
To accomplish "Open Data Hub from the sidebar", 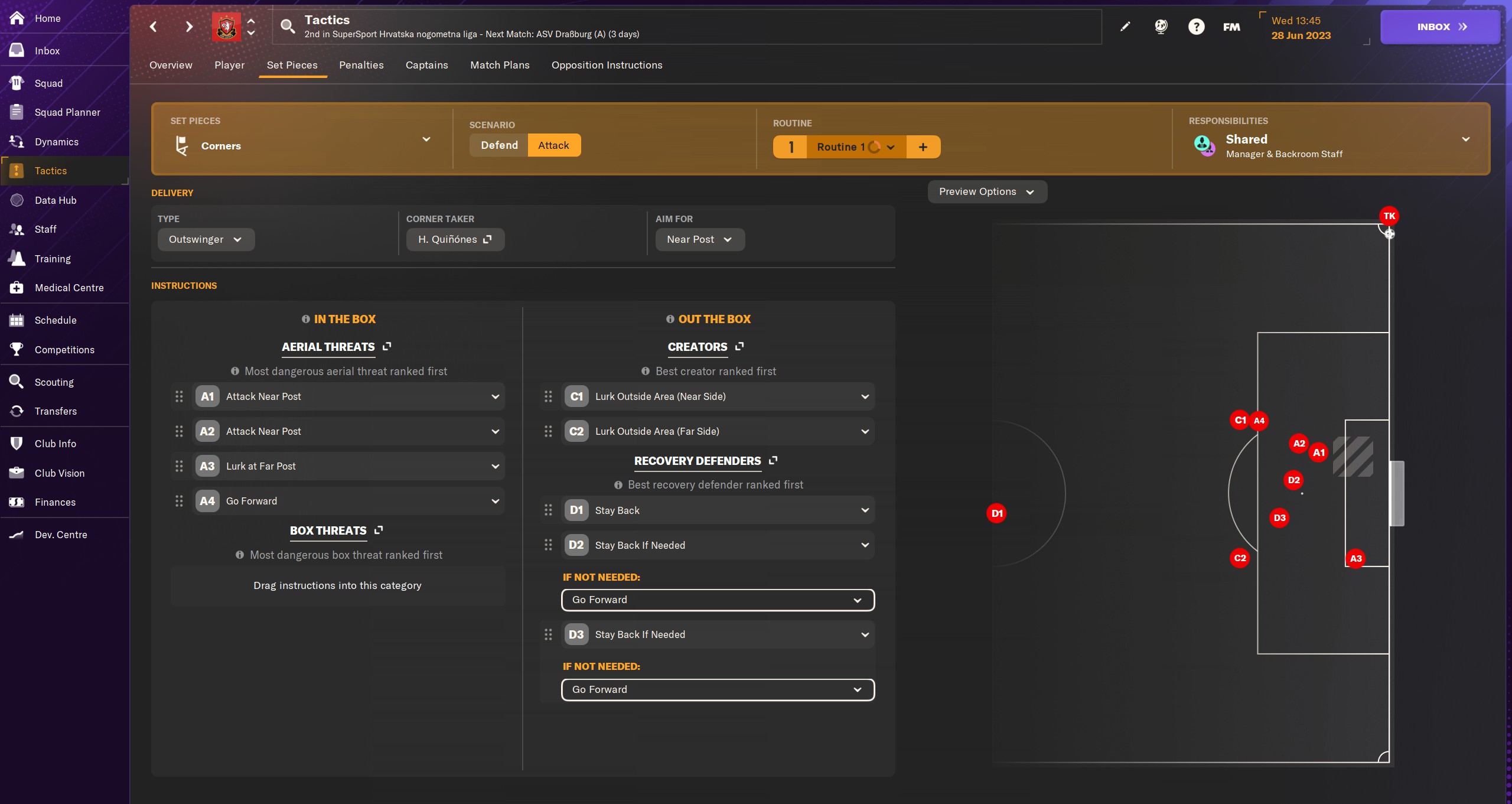I will pos(55,200).
